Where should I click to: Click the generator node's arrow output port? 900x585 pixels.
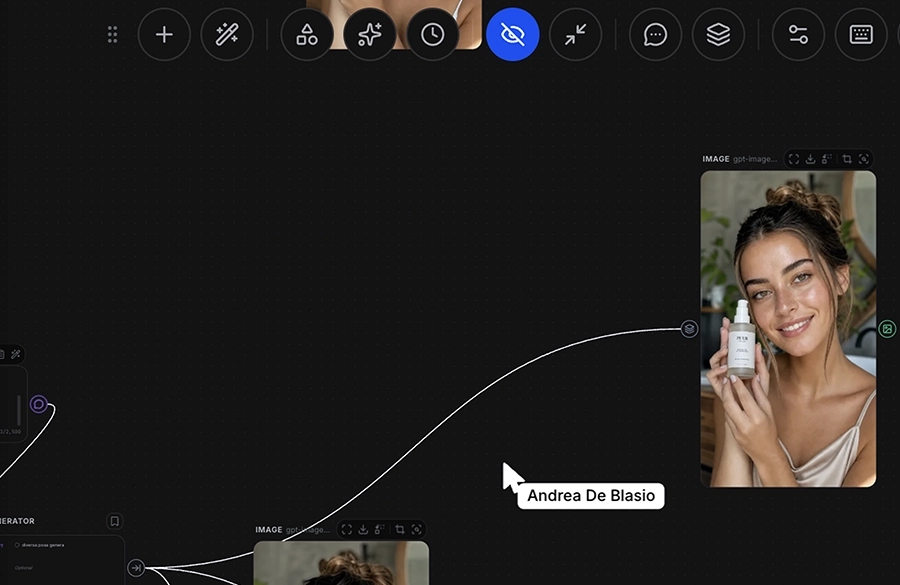coord(136,568)
